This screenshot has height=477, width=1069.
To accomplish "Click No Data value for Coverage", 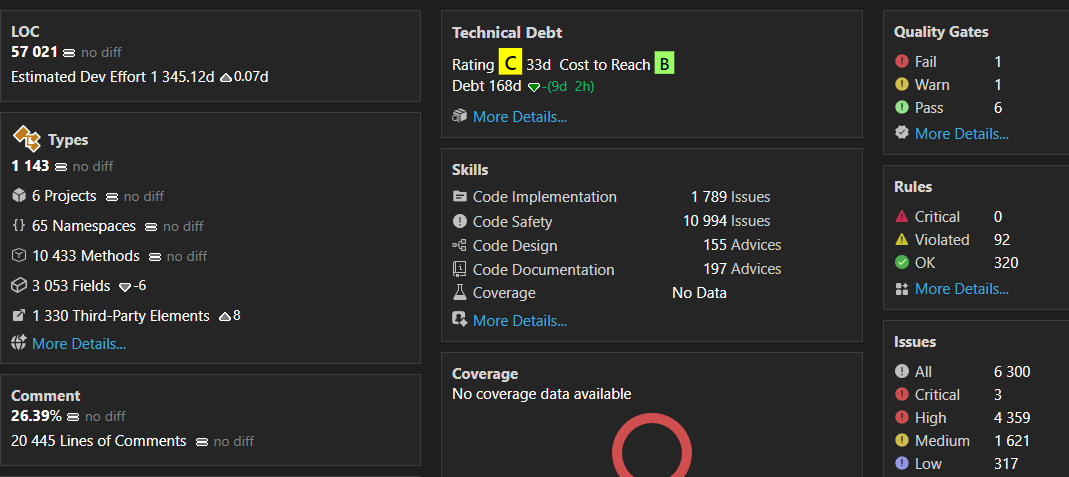I will tap(699, 293).
